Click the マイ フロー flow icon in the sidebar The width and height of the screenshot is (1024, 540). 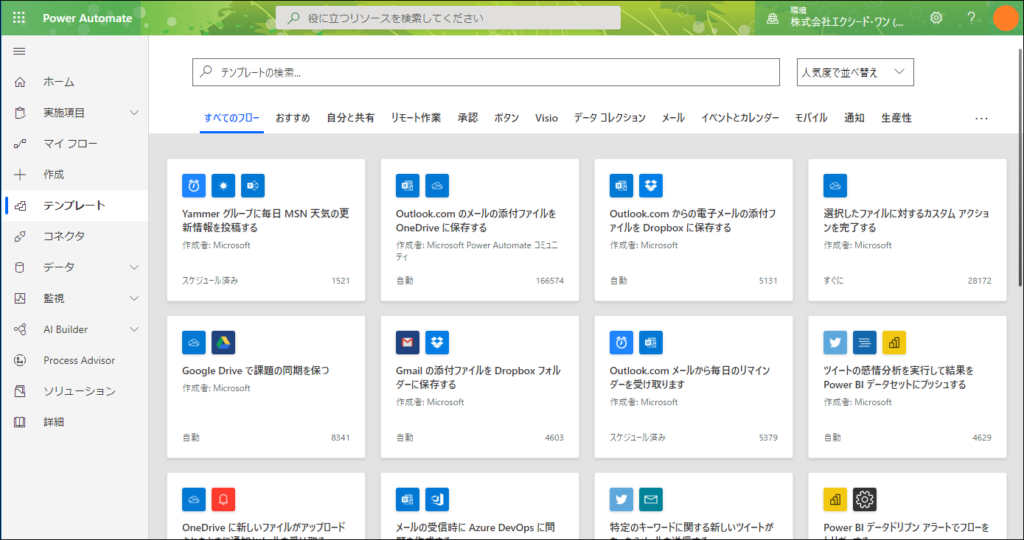coord(20,144)
